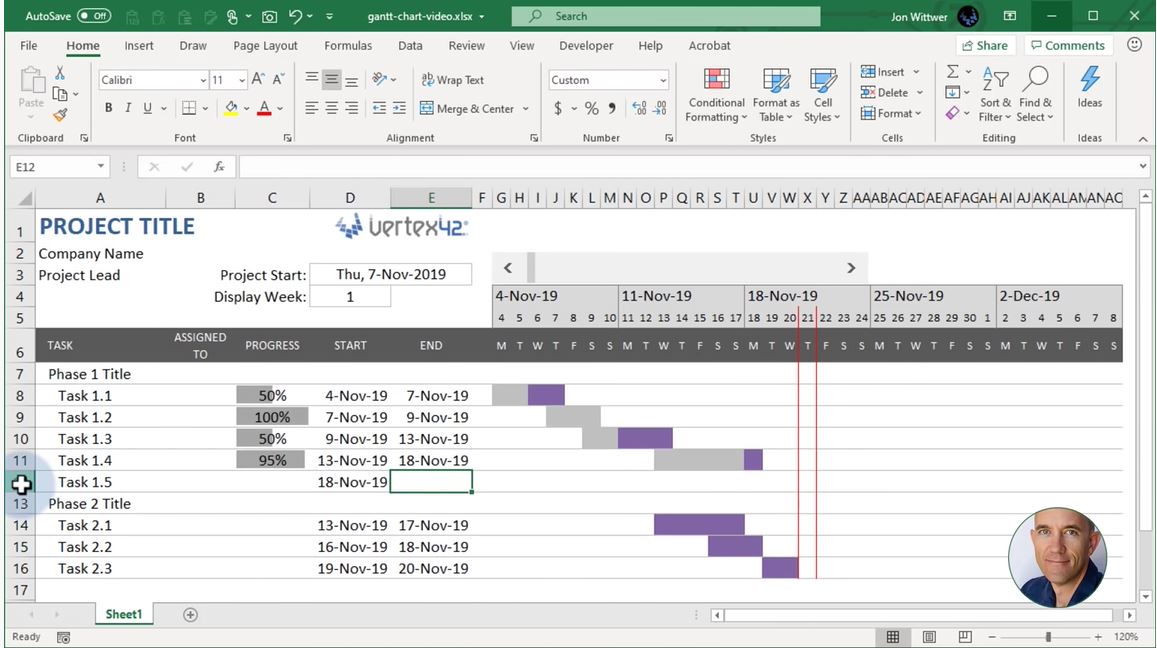Viewport: 1157px width, 648px height.
Task: Open the Formulas ribbon tab
Action: coord(348,45)
